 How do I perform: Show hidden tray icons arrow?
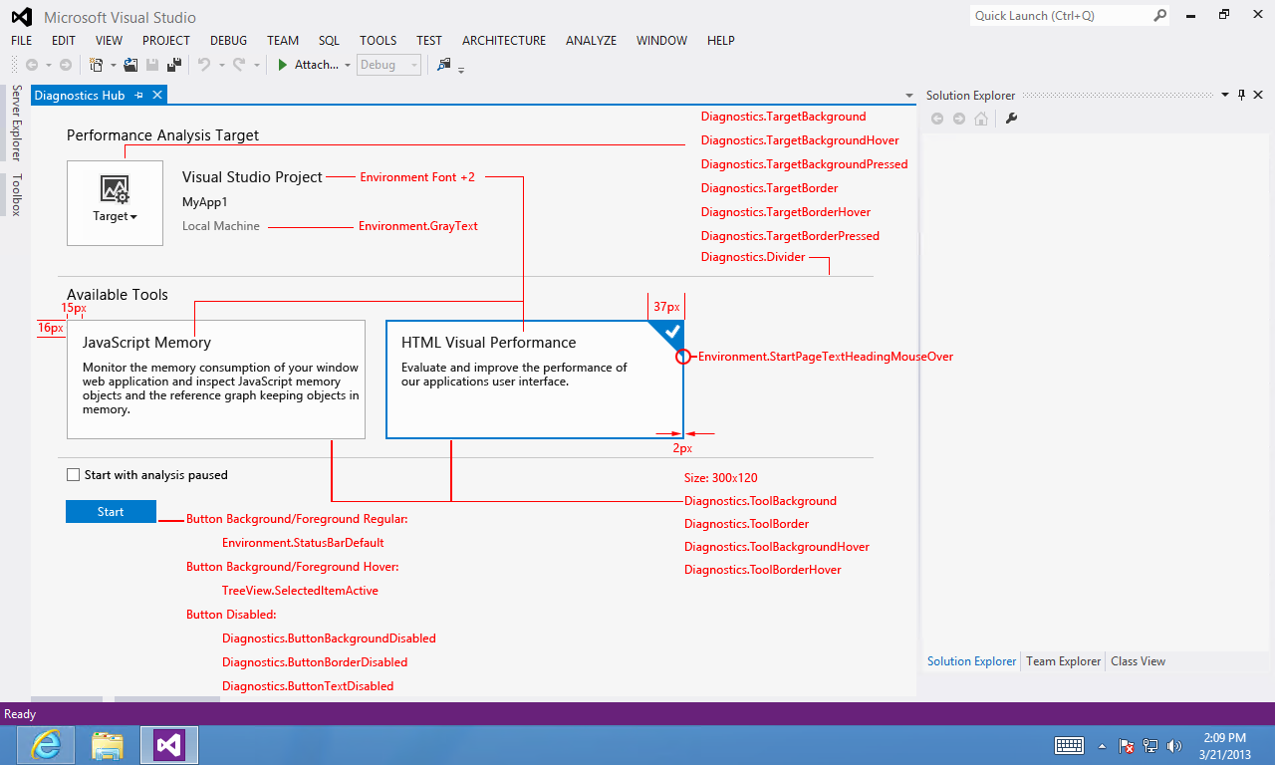[1102, 746]
